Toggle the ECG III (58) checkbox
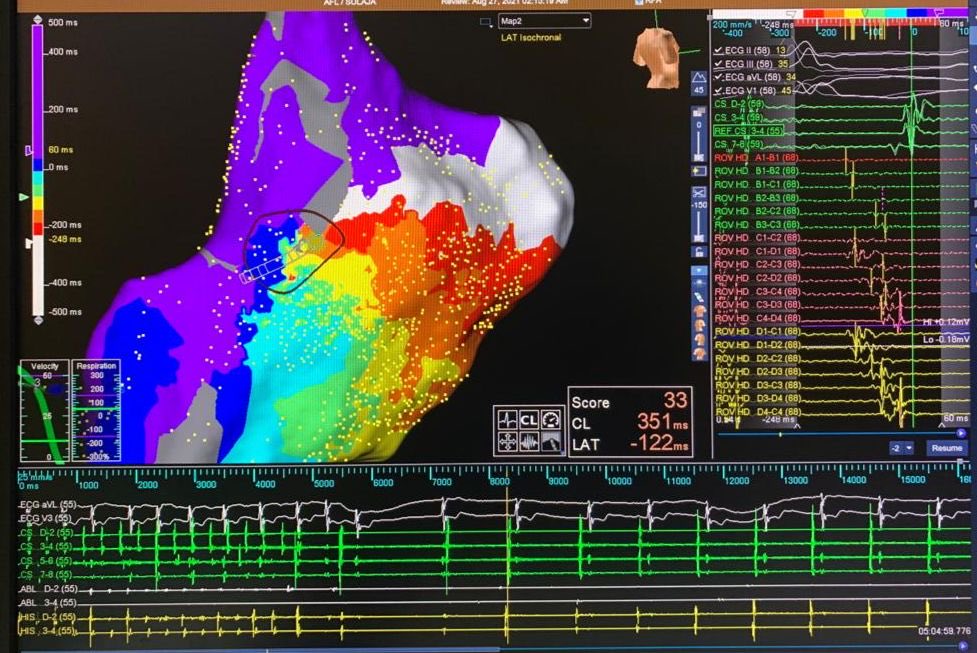 tap(718, 64)
